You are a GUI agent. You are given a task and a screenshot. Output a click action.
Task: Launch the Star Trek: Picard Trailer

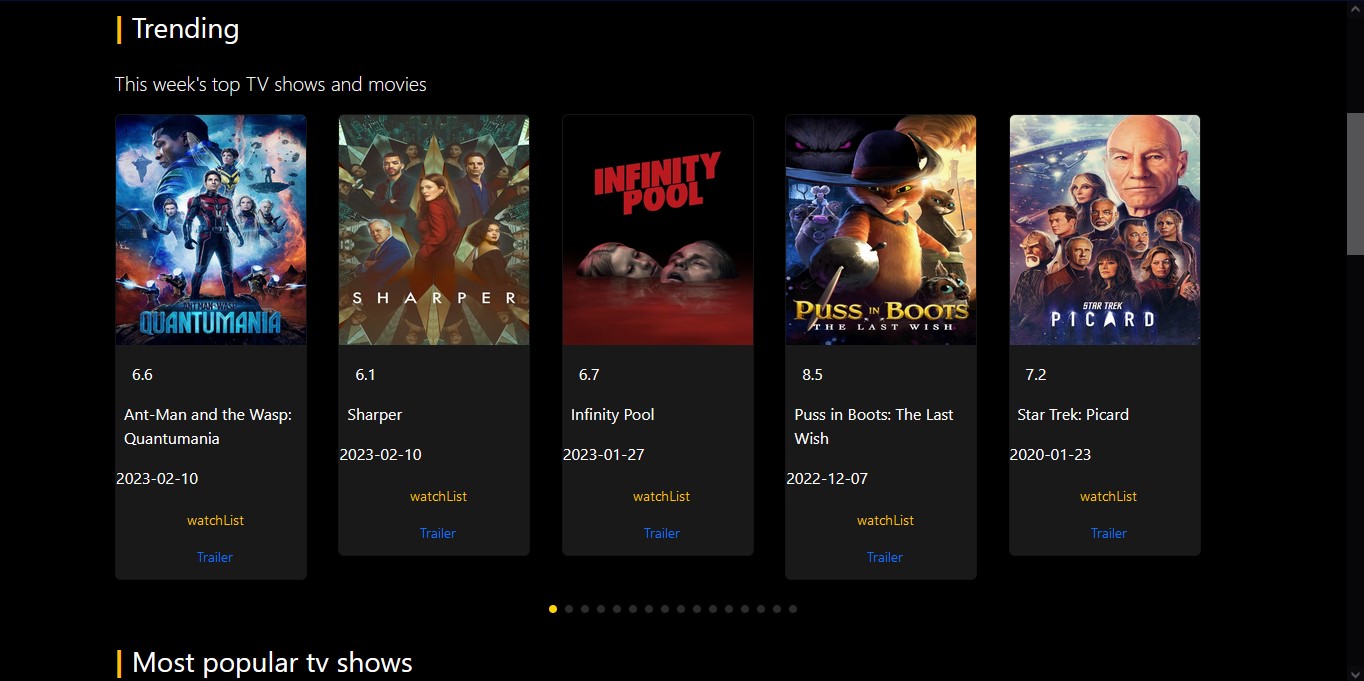[x=1108, y=533]
